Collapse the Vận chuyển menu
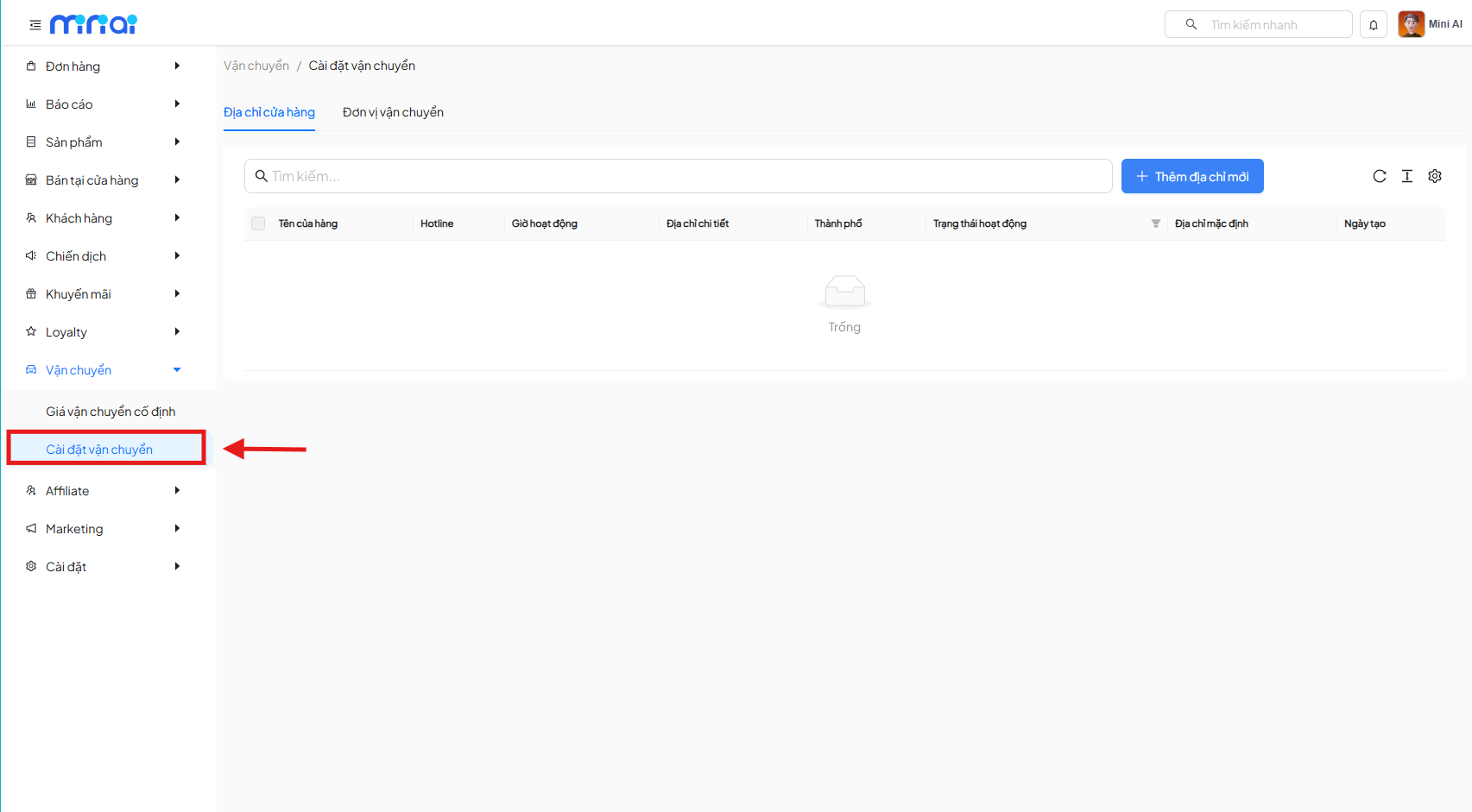 [104, 370]
